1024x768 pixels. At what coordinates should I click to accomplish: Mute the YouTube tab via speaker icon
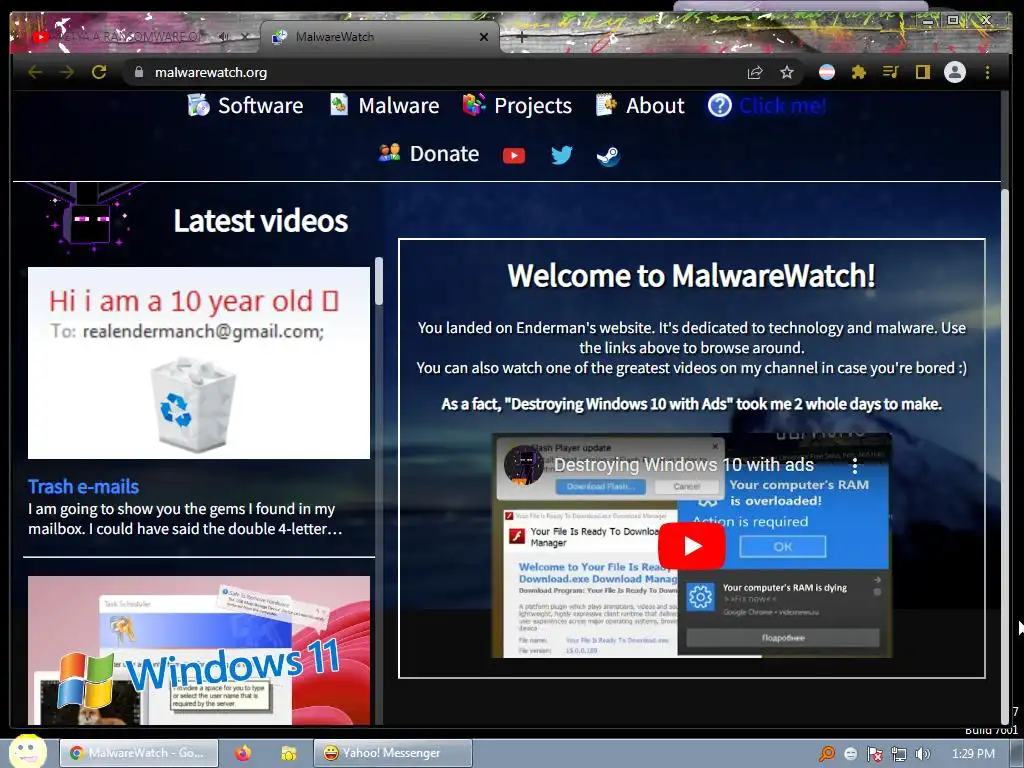point(224,37)
